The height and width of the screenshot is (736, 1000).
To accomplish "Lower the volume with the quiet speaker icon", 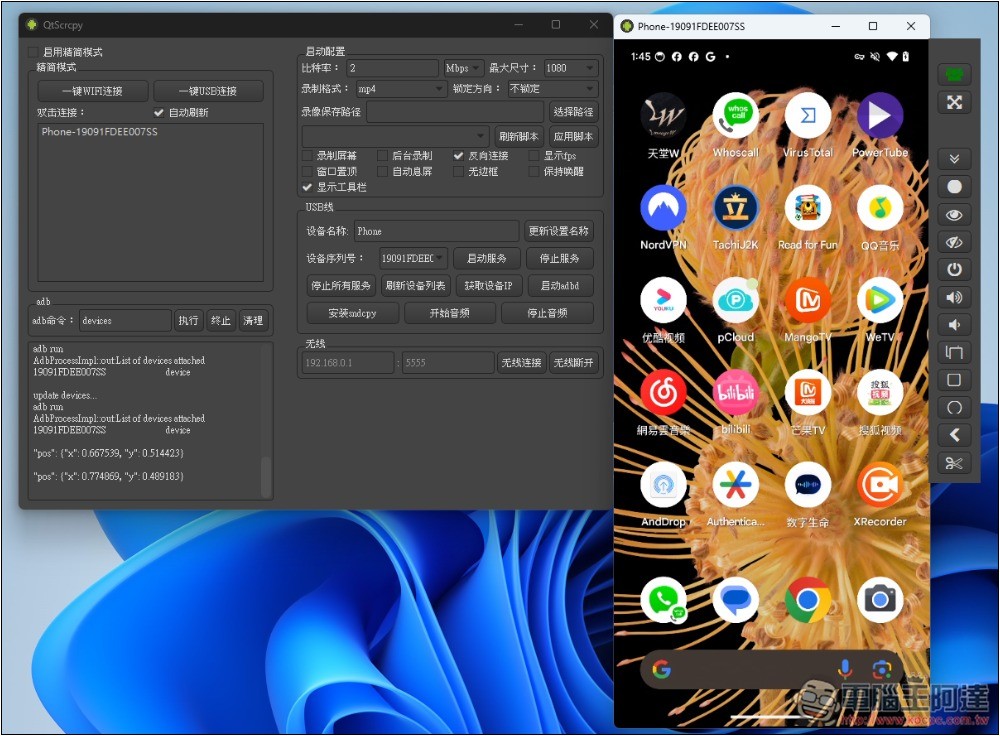I will [954, 325].
